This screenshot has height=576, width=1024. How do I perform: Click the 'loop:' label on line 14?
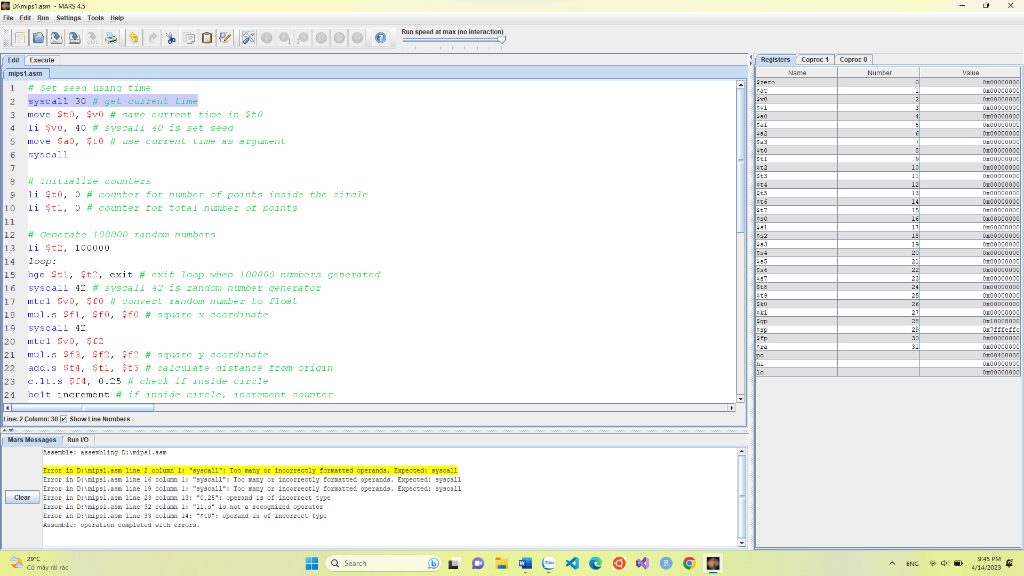click(x=42, y=261)
